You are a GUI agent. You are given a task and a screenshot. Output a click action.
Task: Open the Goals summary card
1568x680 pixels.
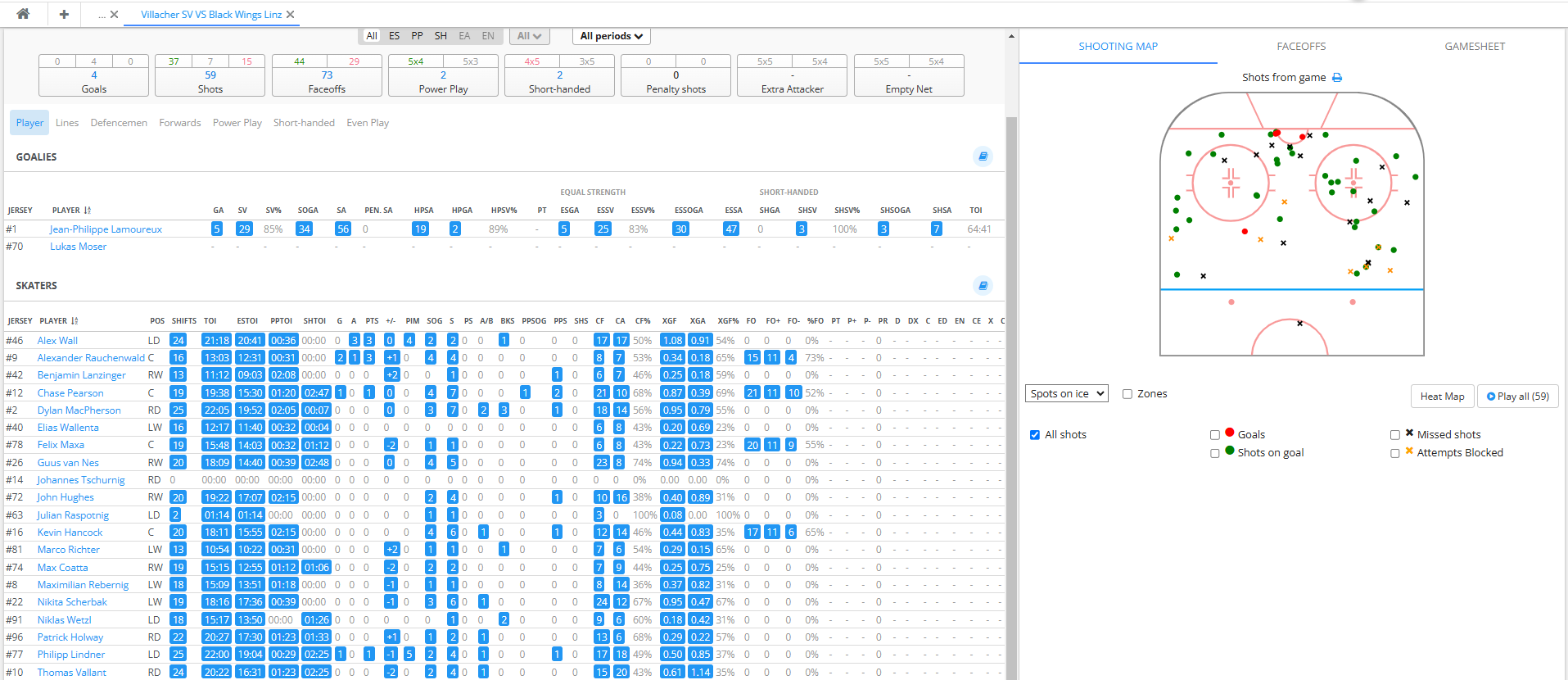[93, 75]
